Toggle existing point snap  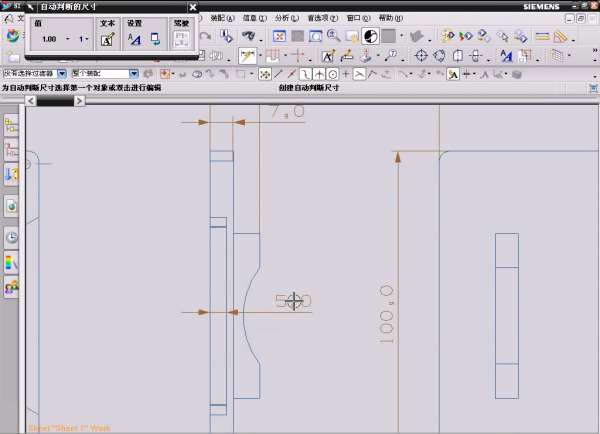tap(346, 74)
